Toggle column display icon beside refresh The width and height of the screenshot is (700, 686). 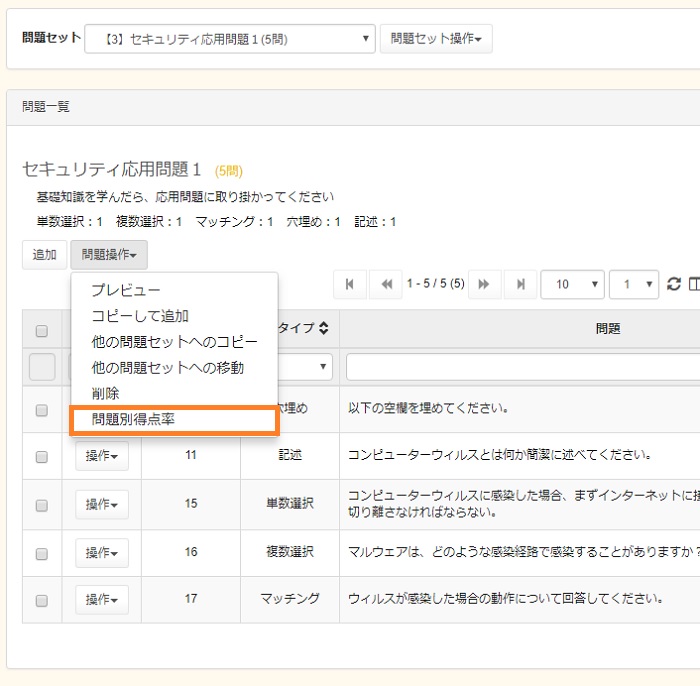click(x=694, y=285)
